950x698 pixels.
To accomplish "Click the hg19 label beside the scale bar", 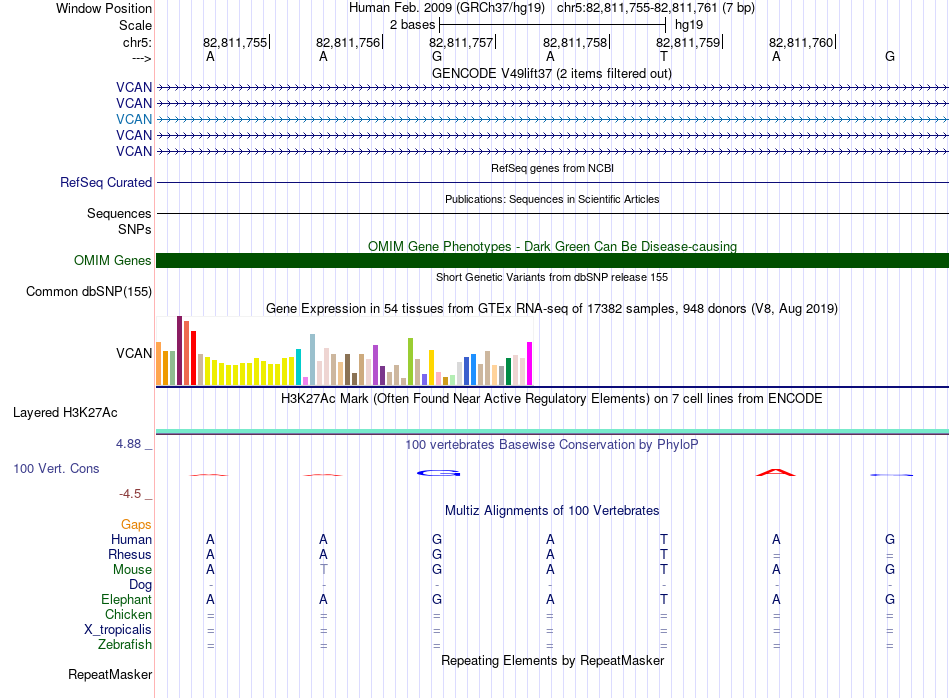I will point(689,25).
